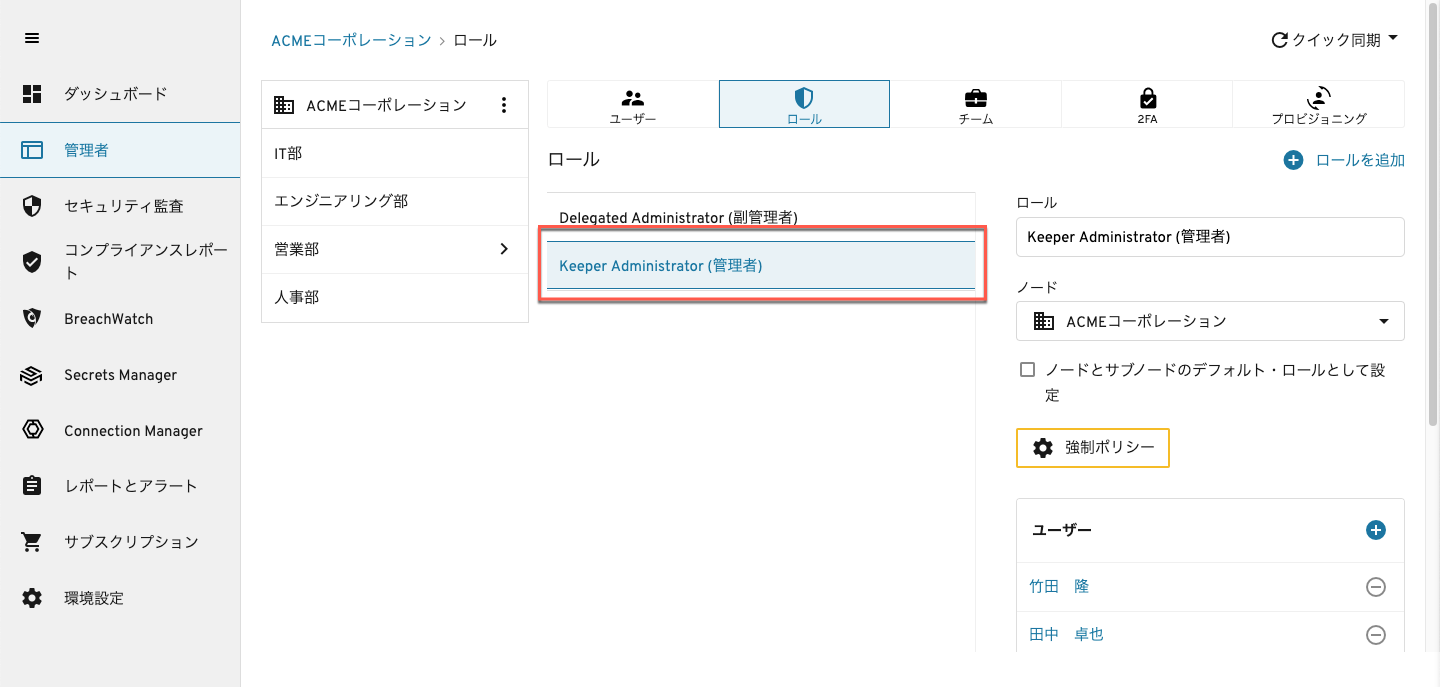Remove user 田中 卓也 with minus icon
The height and width of the screenshot is (687, 1440).
point(1376,635)
